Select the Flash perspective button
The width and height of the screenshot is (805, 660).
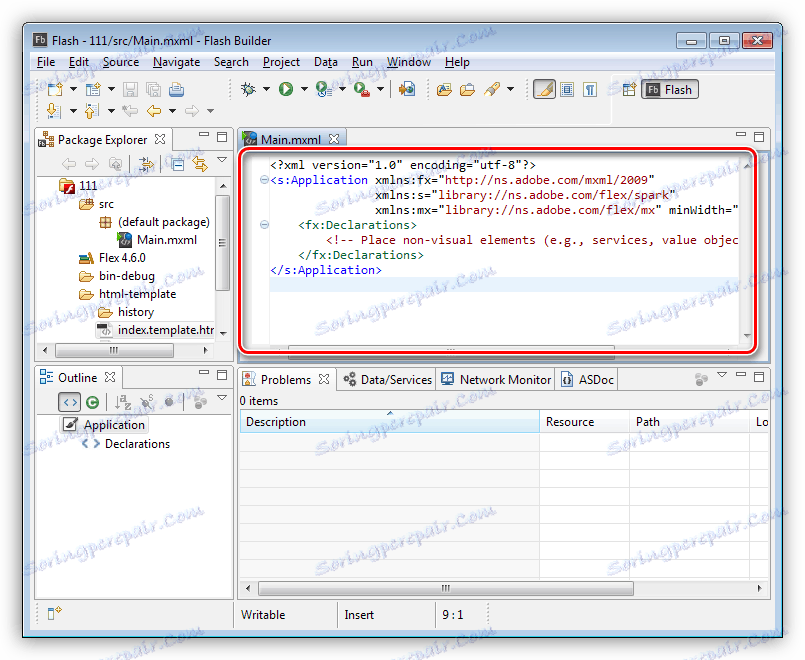pos(669,90)
